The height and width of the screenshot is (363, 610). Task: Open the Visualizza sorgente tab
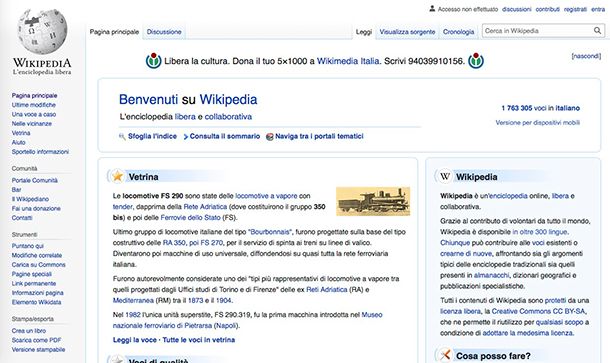click(x=407, y=32)
